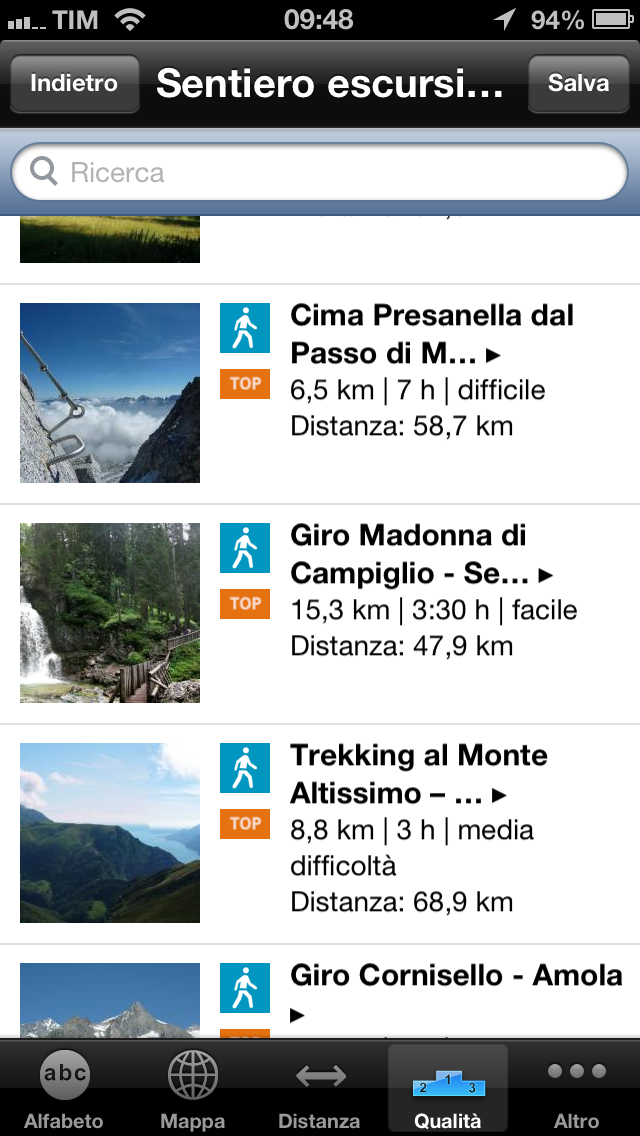Tap the hiking icon beside Cima Presanella
Viewport: 640px width, 1136px height.
tap(245, 328)
